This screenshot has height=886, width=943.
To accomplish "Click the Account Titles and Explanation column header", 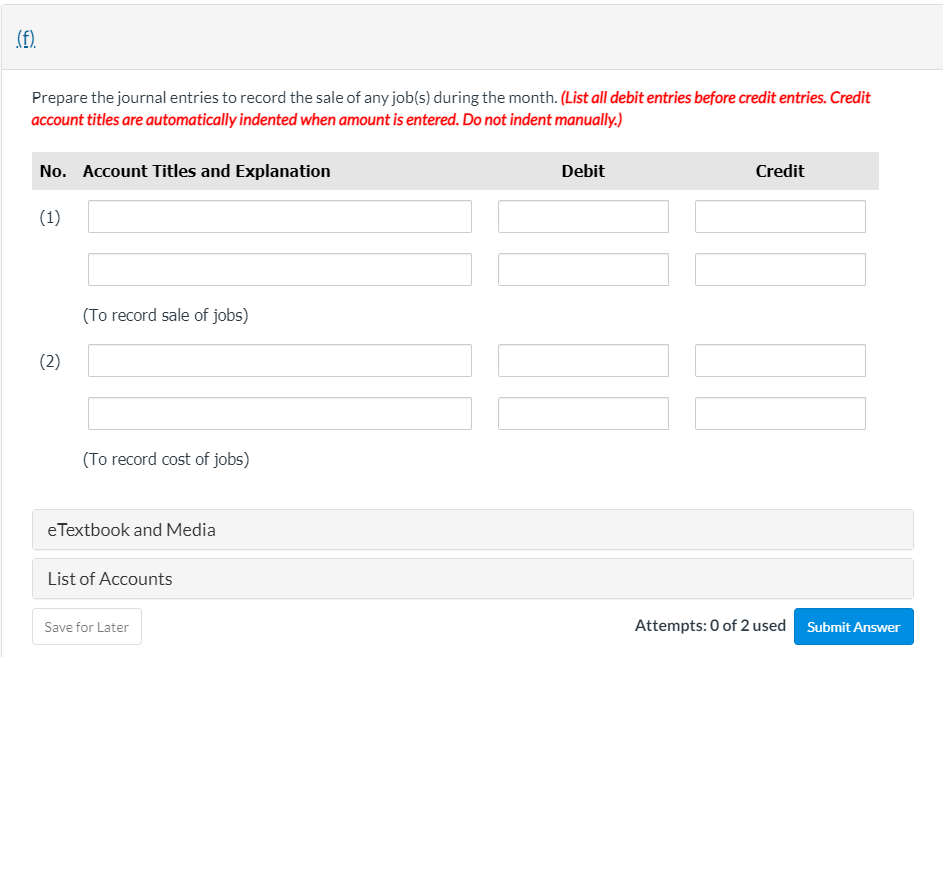I will (207, 171).
